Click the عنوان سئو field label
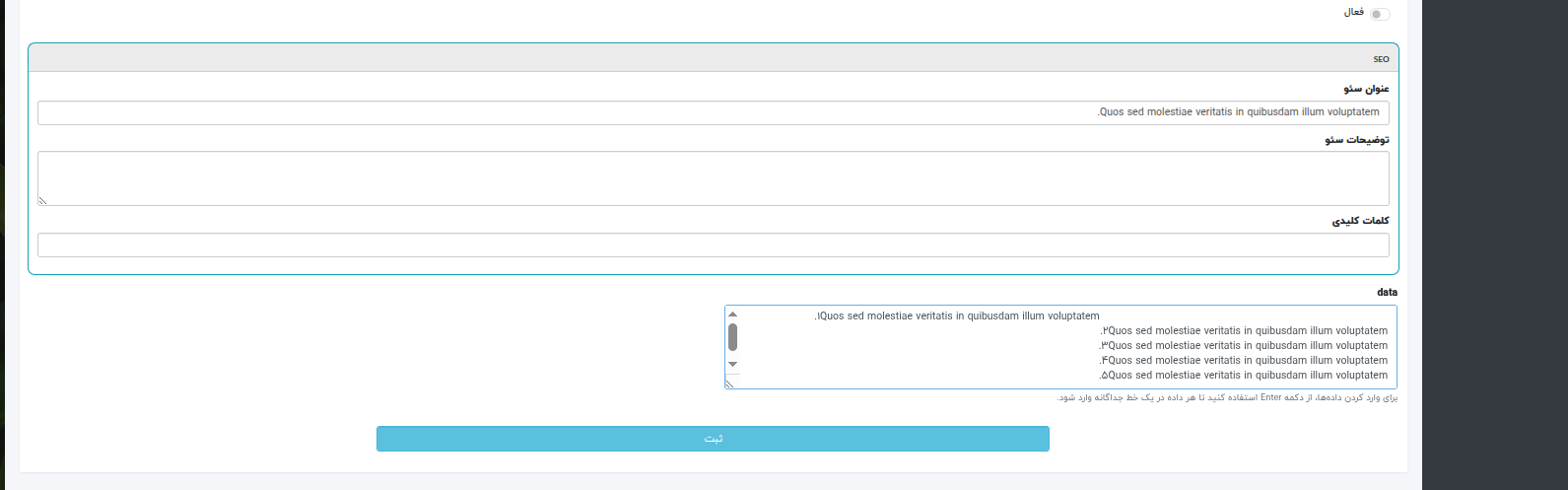Screen dimensions: 1568x490 (x=1366, y=89)
